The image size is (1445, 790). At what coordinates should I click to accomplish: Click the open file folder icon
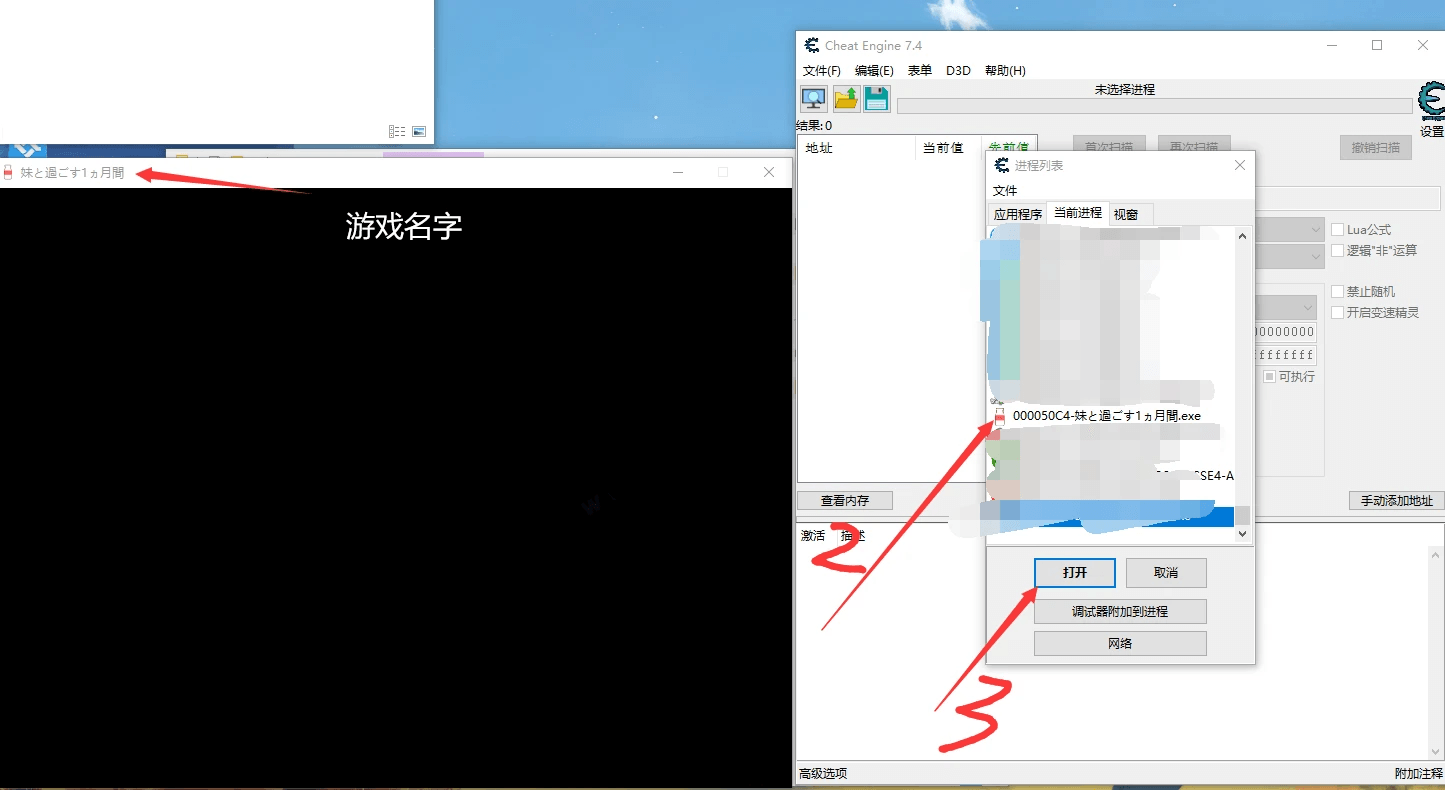tap(846, 98)
